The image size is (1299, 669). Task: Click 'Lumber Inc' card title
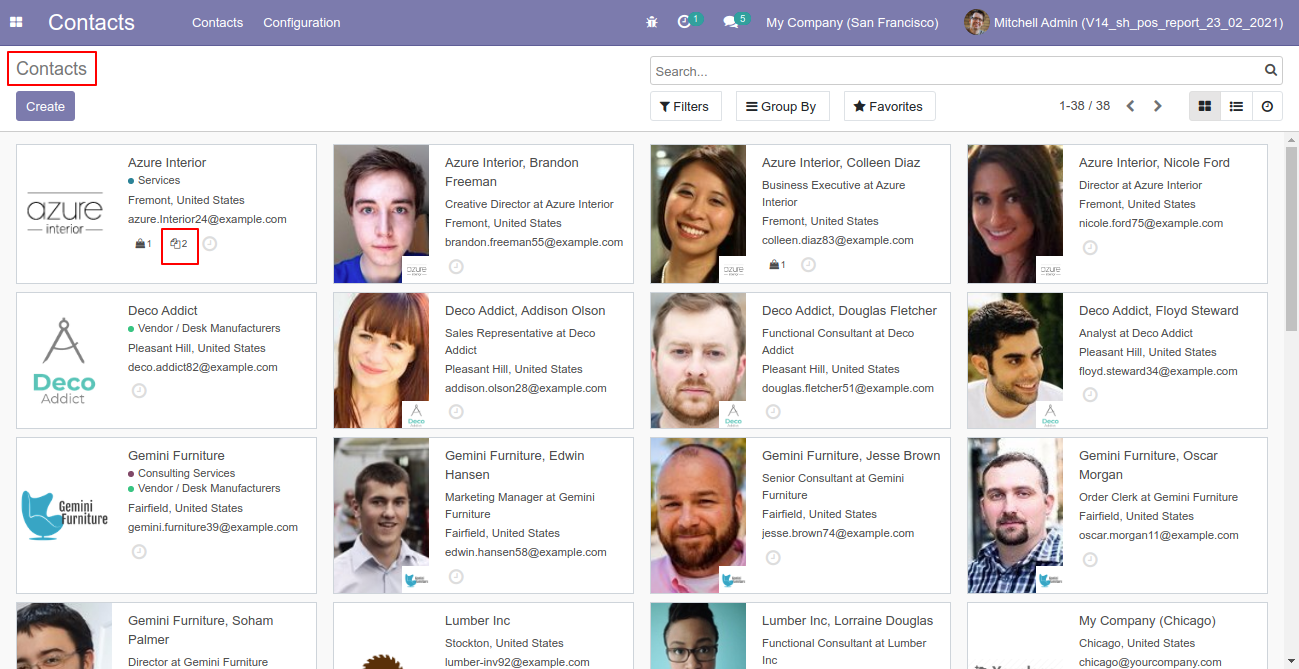tap(477, 620)
